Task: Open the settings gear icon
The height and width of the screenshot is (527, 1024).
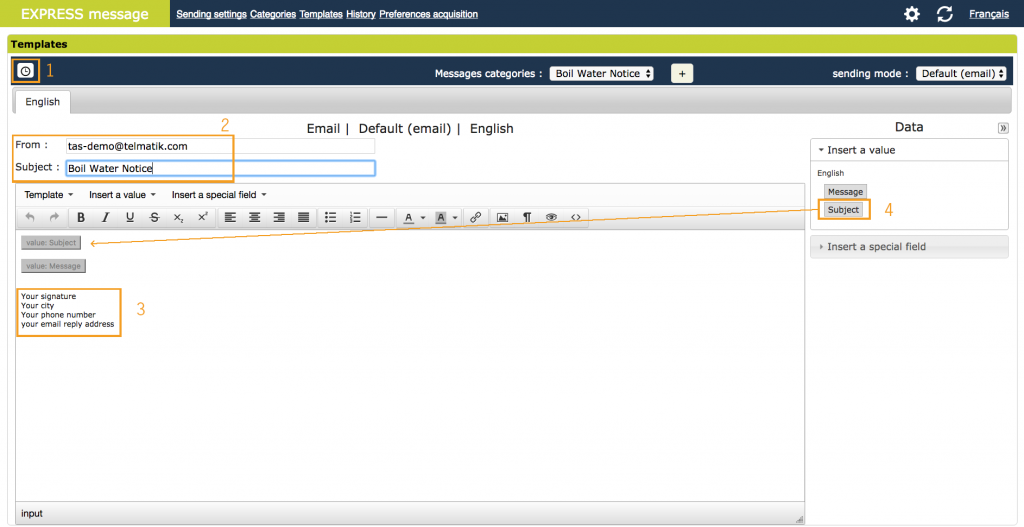Action: click(912, 14)
